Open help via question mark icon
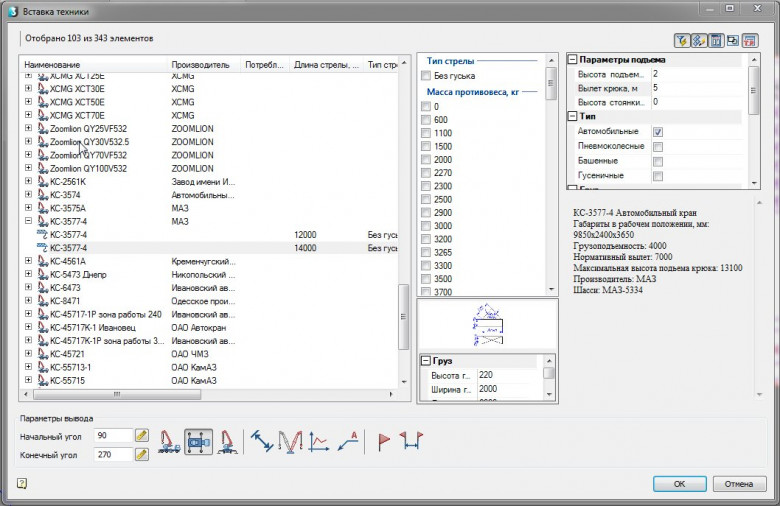Image resolution: width=780 pixels, height=506 pixels. tap(22, 483)
